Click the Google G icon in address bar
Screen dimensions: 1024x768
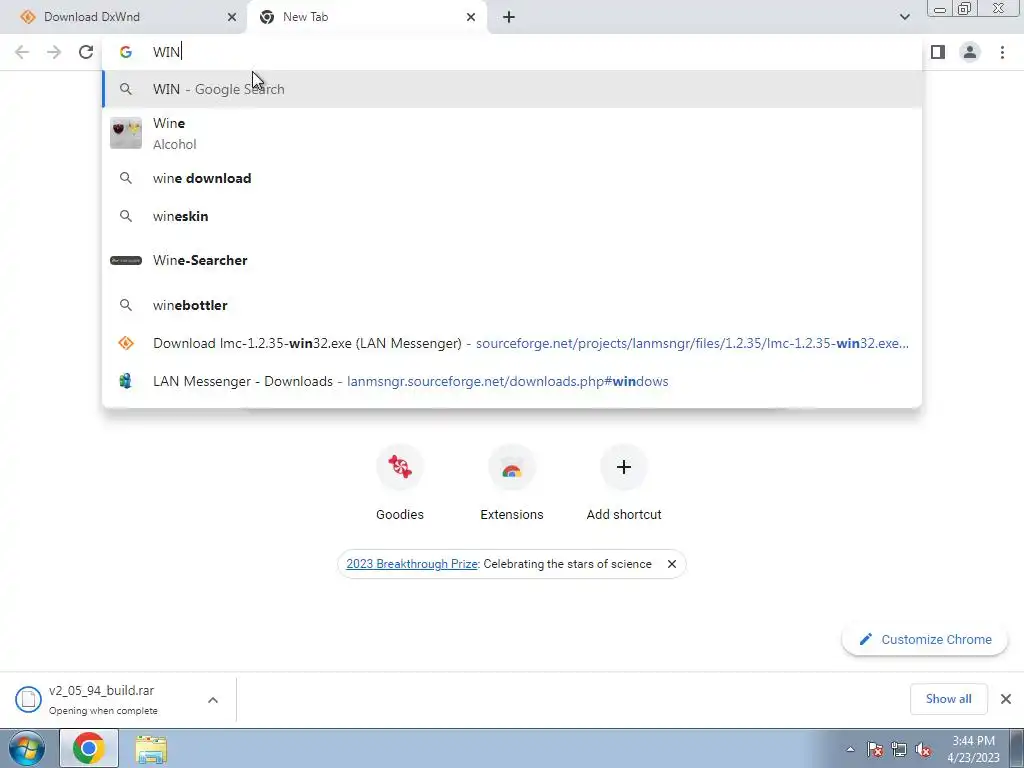pos(126,52)
